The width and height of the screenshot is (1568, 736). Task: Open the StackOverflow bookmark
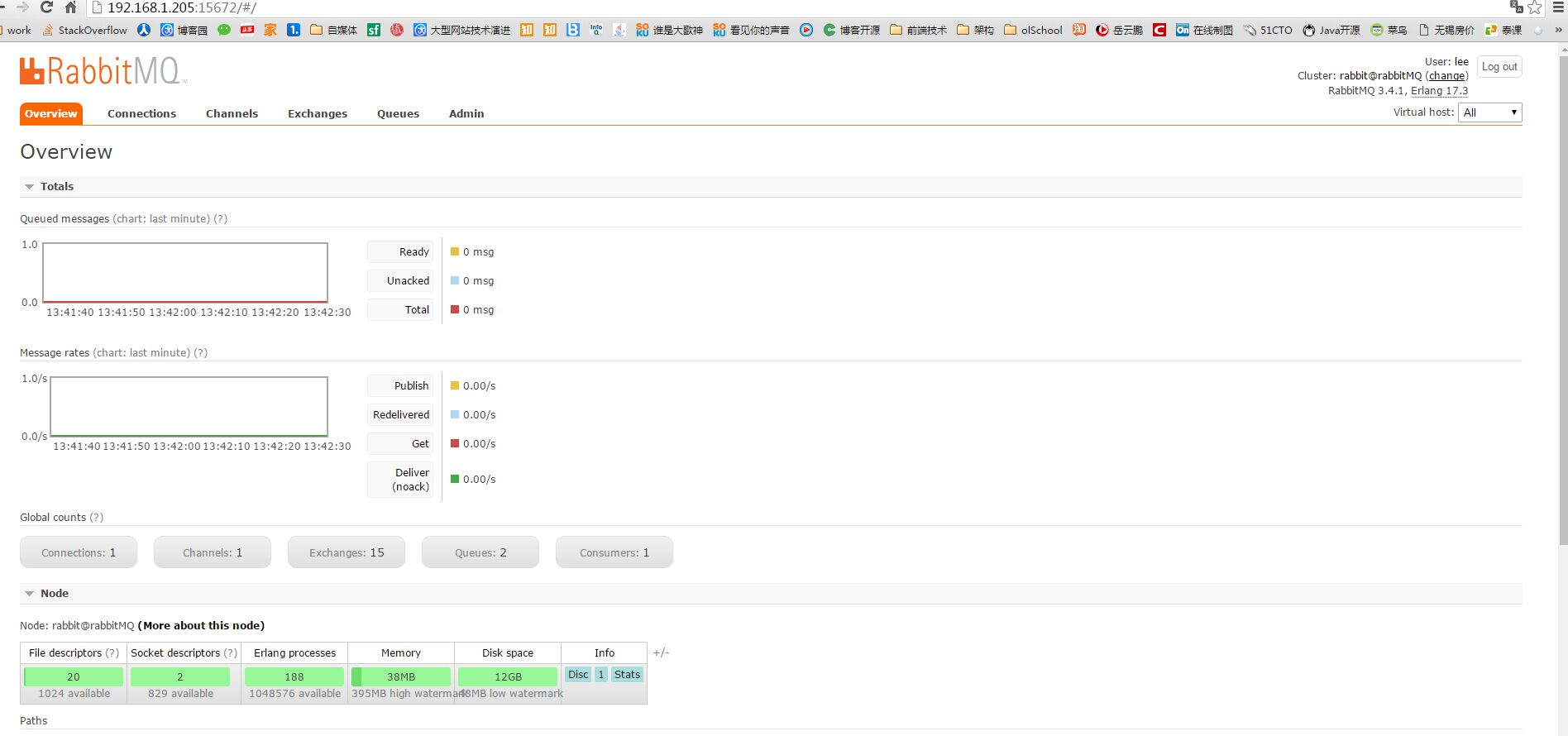click(x=84, y=30)
